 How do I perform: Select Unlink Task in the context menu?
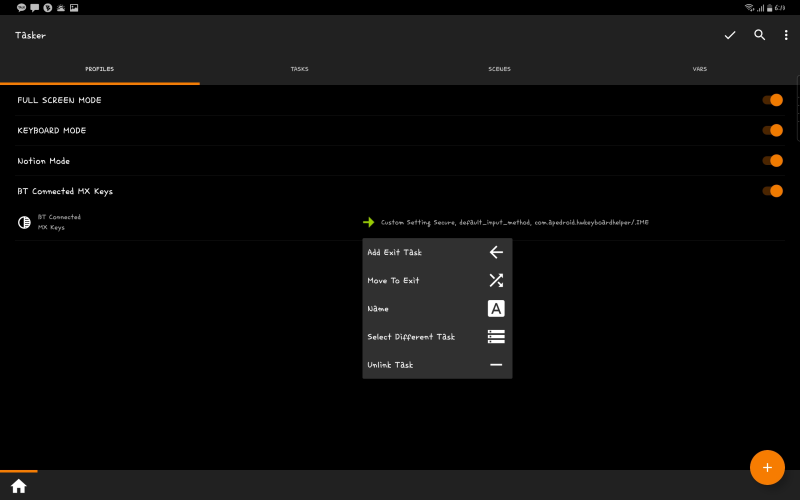point(437,364)
